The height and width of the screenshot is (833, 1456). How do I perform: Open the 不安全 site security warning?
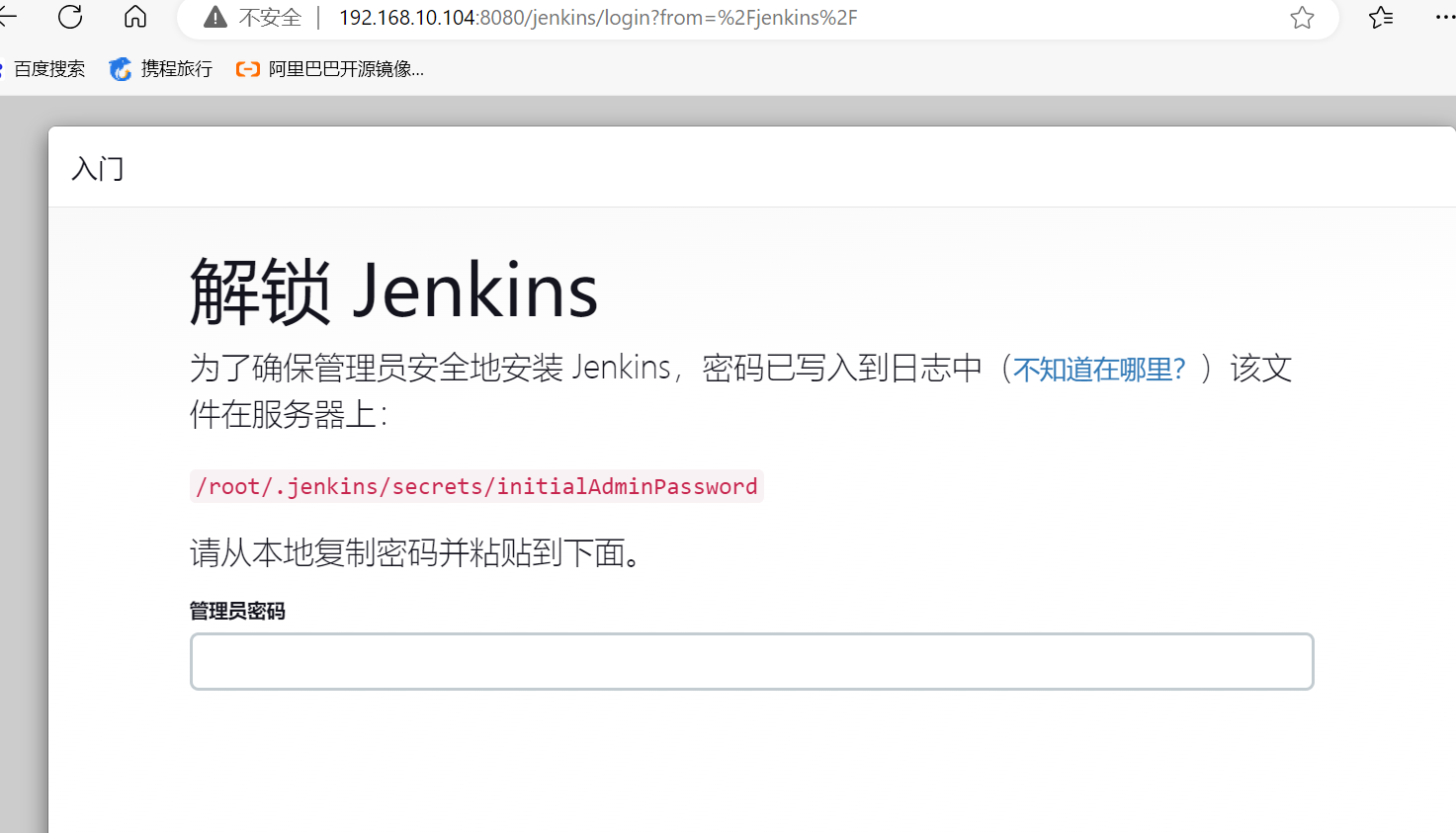pyautogui.click(x=252, y=18)
